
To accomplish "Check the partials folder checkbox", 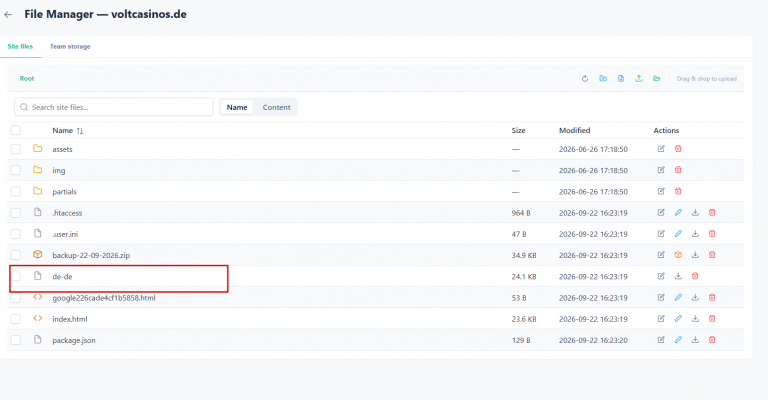I will [16, 191].
